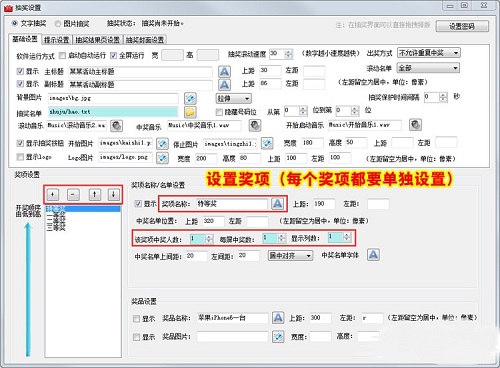Browse for the 奖品图片 prize image
The image size is (500, 368).
click(278, 337)
